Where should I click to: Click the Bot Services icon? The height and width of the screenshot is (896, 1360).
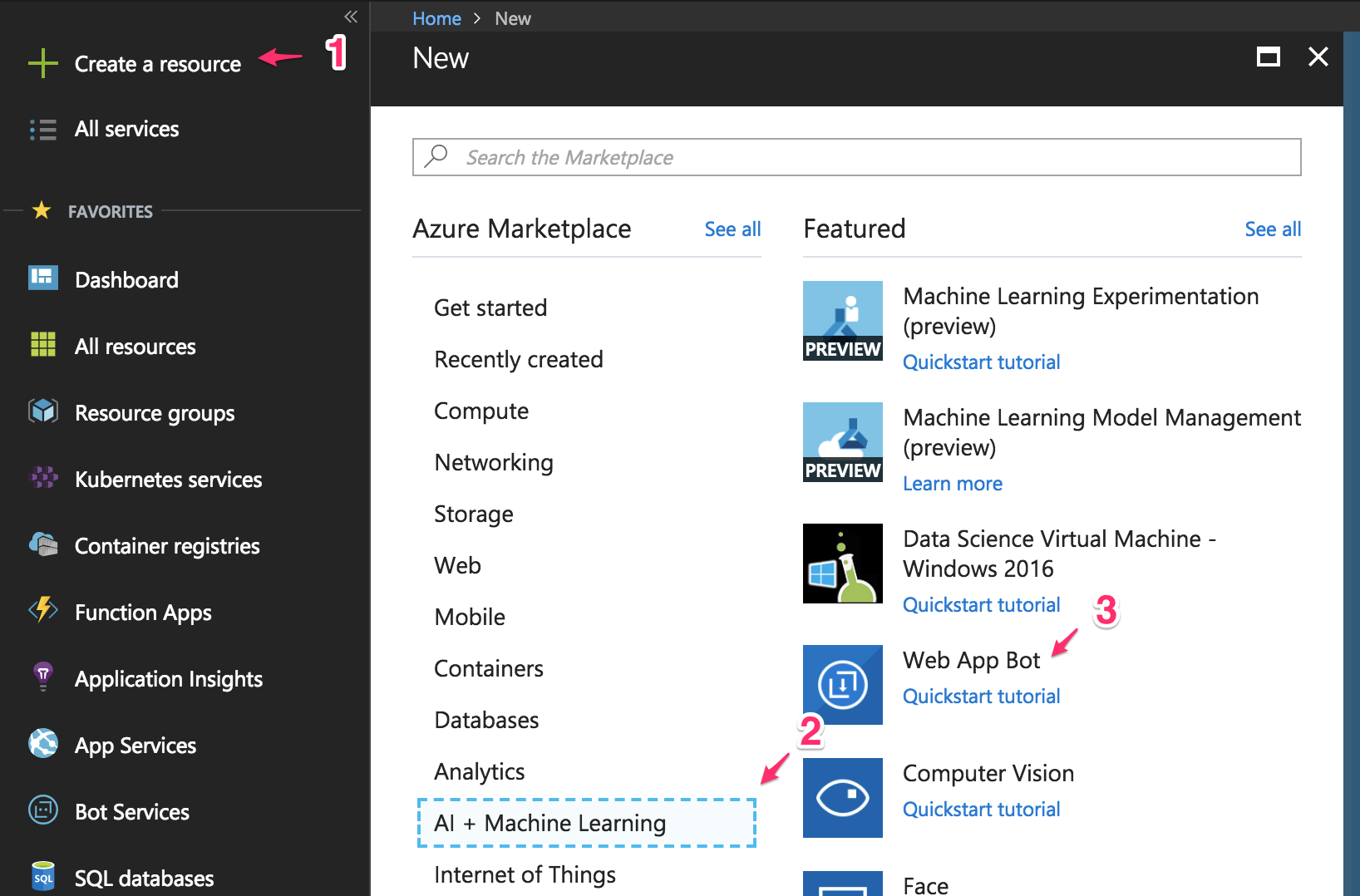[43, 810]
